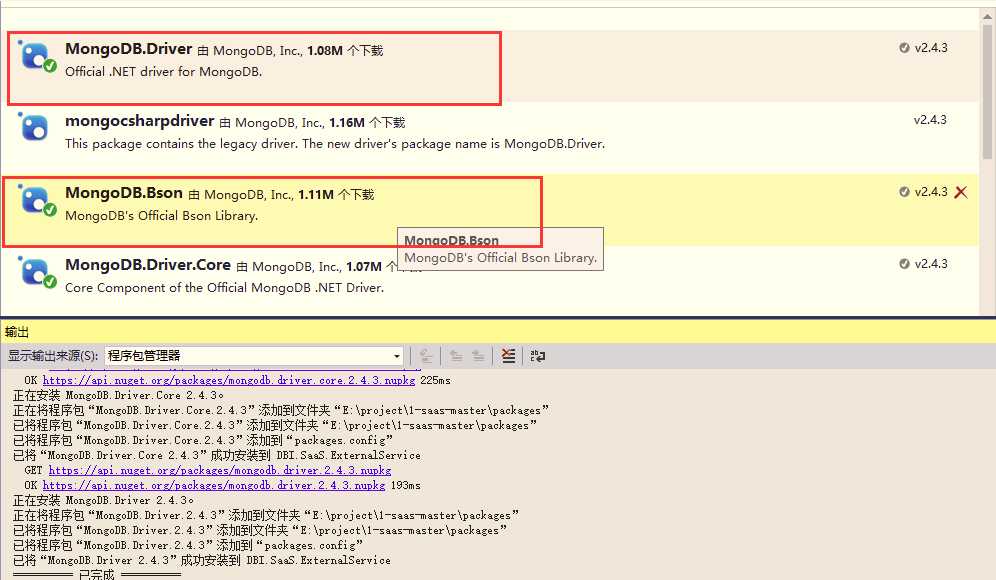This screenshot has height=580, width=996.
Task: Toggle word wrap in output window
Action: (537, 356)
